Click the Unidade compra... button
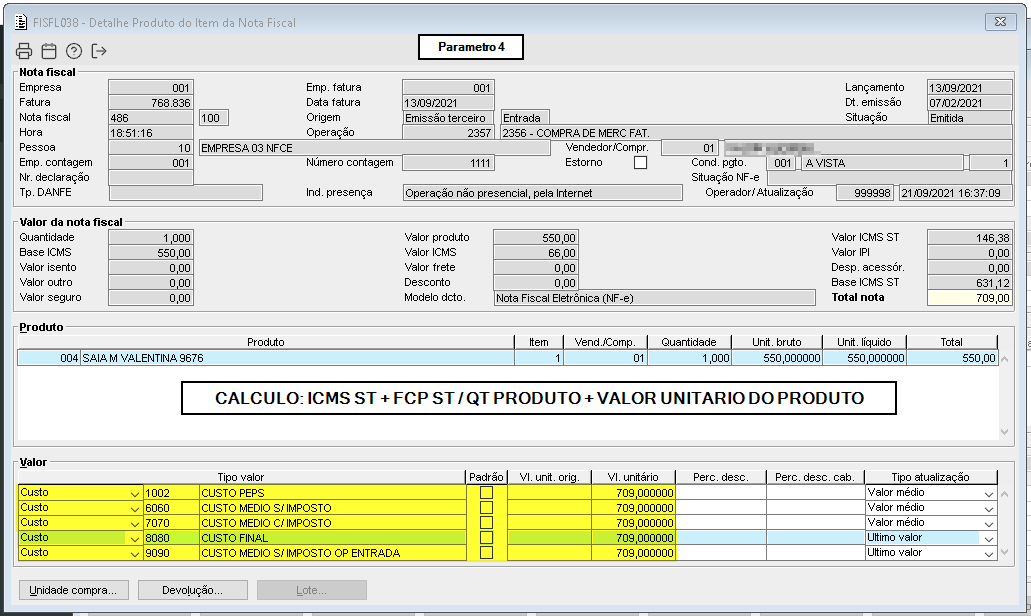Image resolution: width=1031 pixels, height=616 pixels. pos(74,590)
